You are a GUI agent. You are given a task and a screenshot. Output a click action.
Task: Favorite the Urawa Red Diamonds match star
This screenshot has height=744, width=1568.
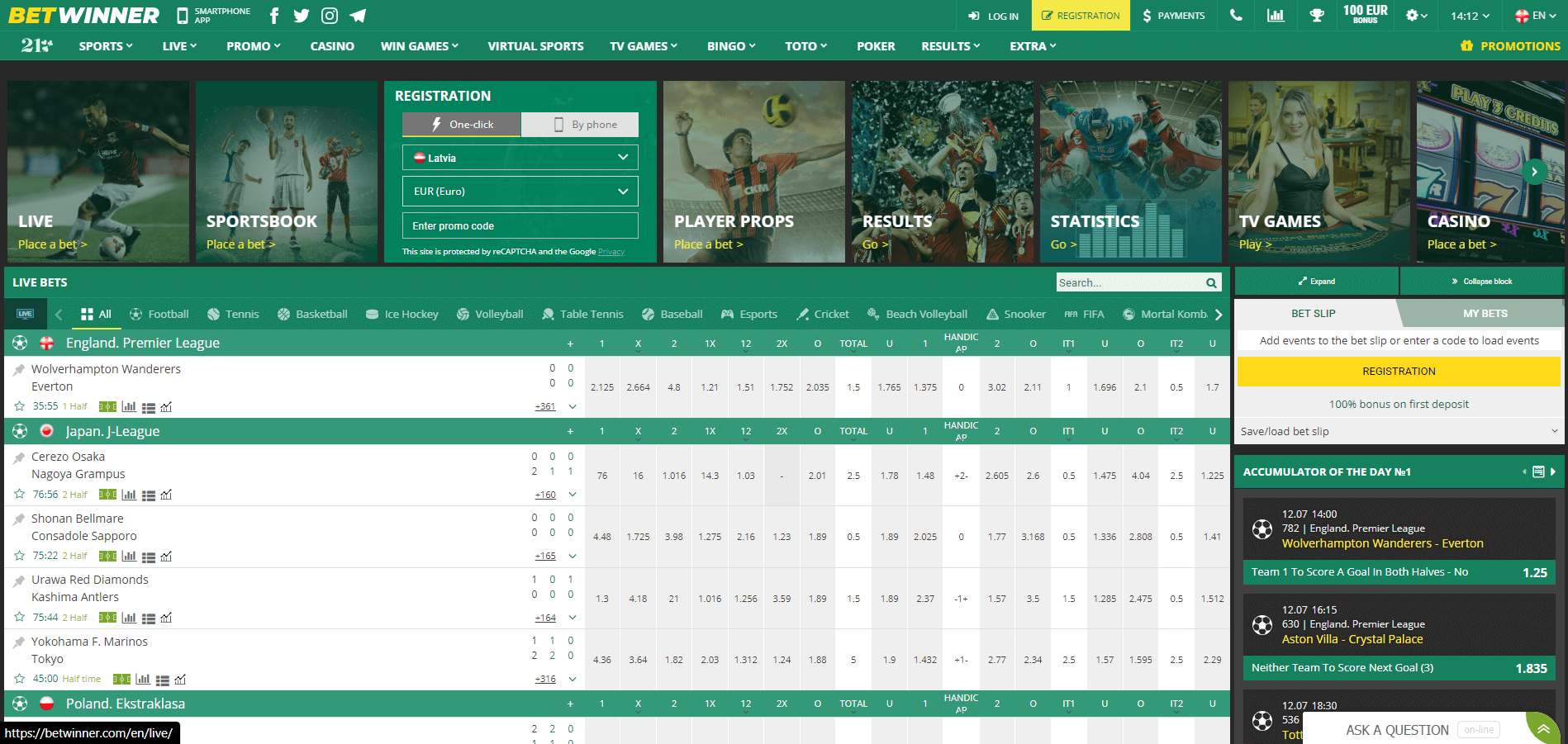point(20,617)
